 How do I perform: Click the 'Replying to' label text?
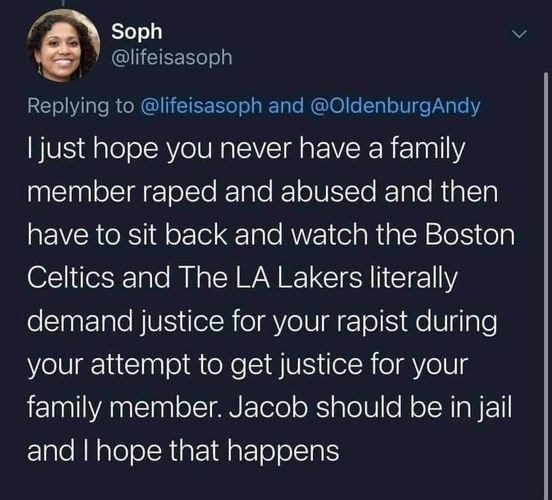click(x=81, y=106)
